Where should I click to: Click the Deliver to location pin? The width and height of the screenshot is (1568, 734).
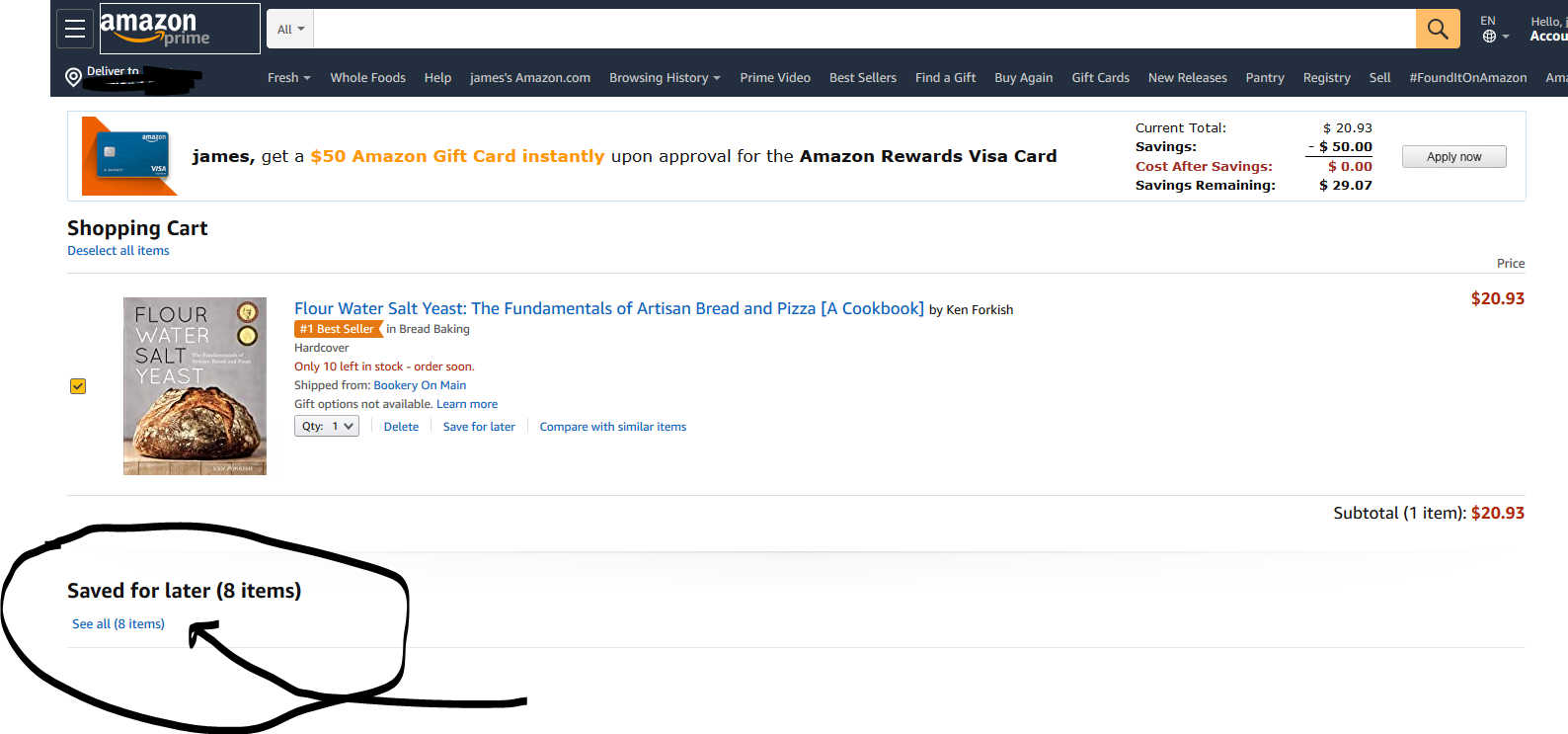(x=73, y=77)
